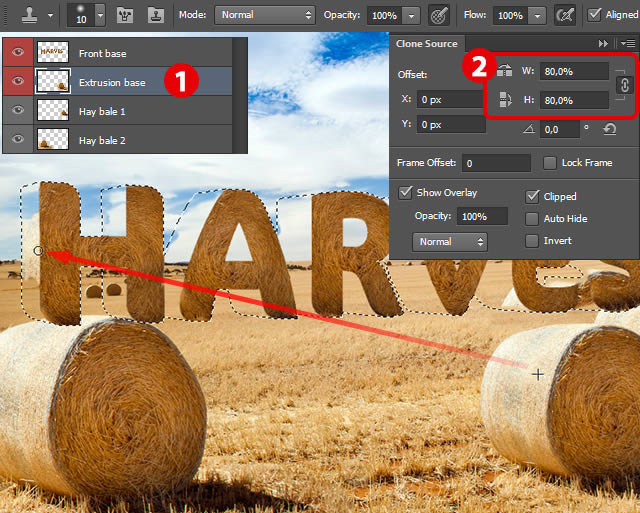Hide the Extrusion base layer
Screen dimensions: 640x513
click(18, 81)
